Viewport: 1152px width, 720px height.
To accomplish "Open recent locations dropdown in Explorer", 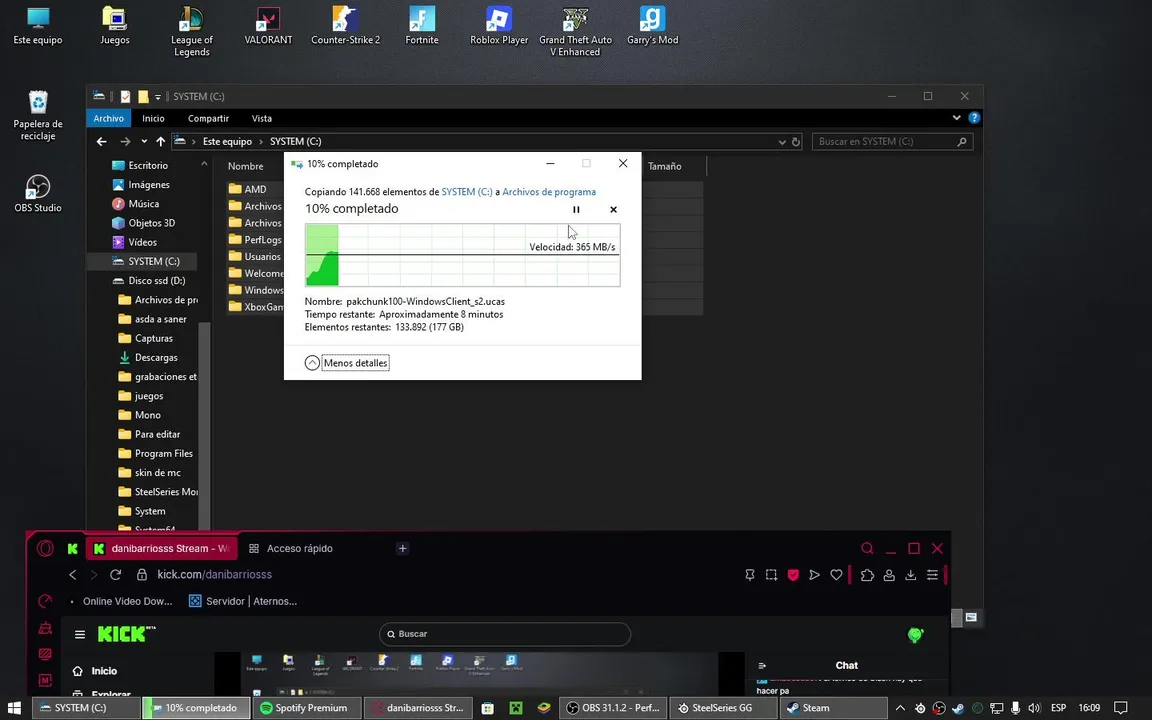I will coord(144,141).
